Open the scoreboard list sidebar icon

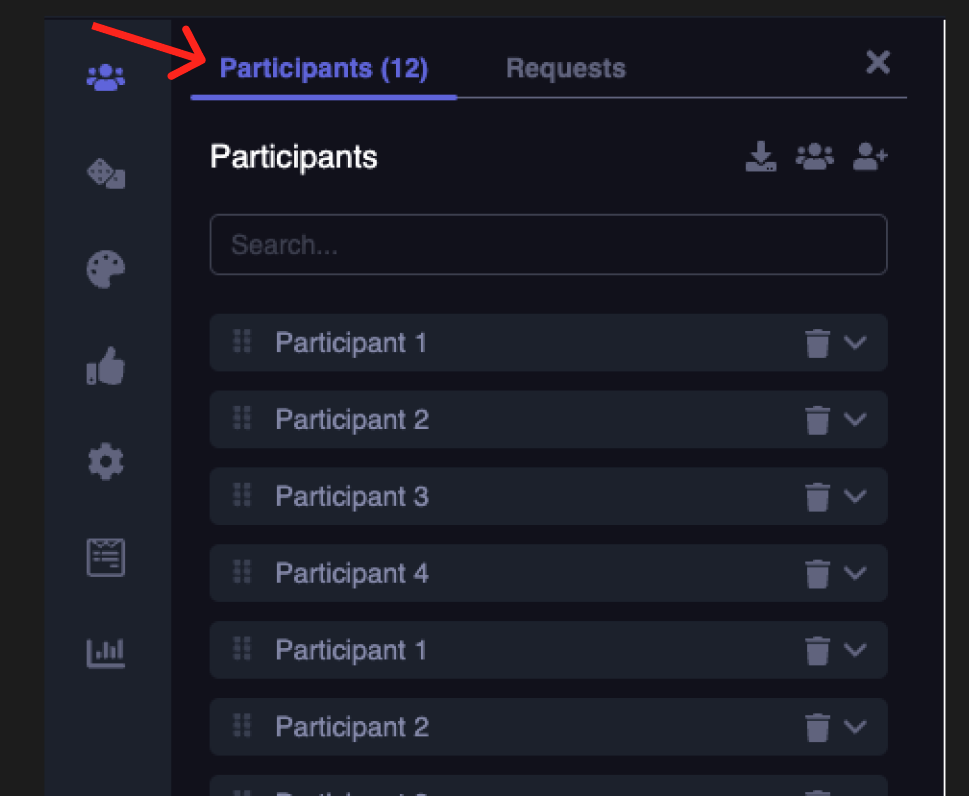point(106,557)
